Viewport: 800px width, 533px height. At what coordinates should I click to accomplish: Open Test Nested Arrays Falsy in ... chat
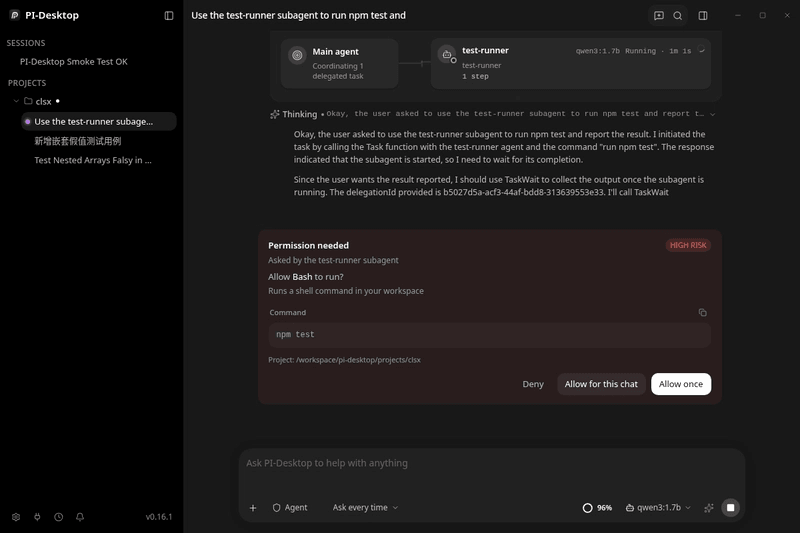[93, 160]
